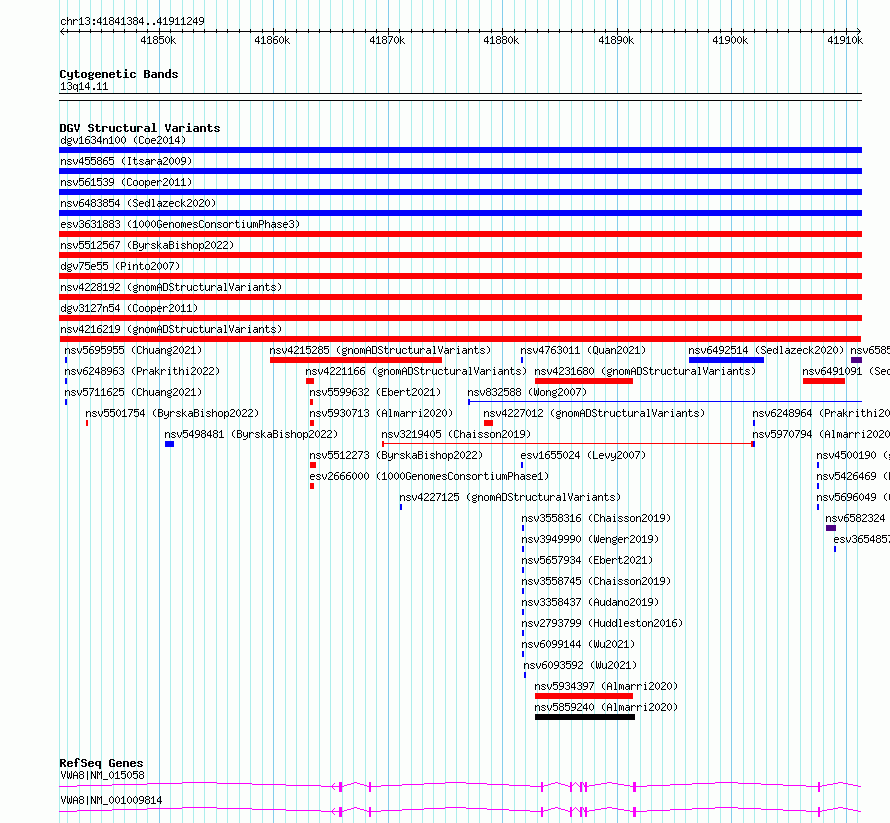
Task: Select the nsv832588 thin blue span line
Action: [665, 402]
